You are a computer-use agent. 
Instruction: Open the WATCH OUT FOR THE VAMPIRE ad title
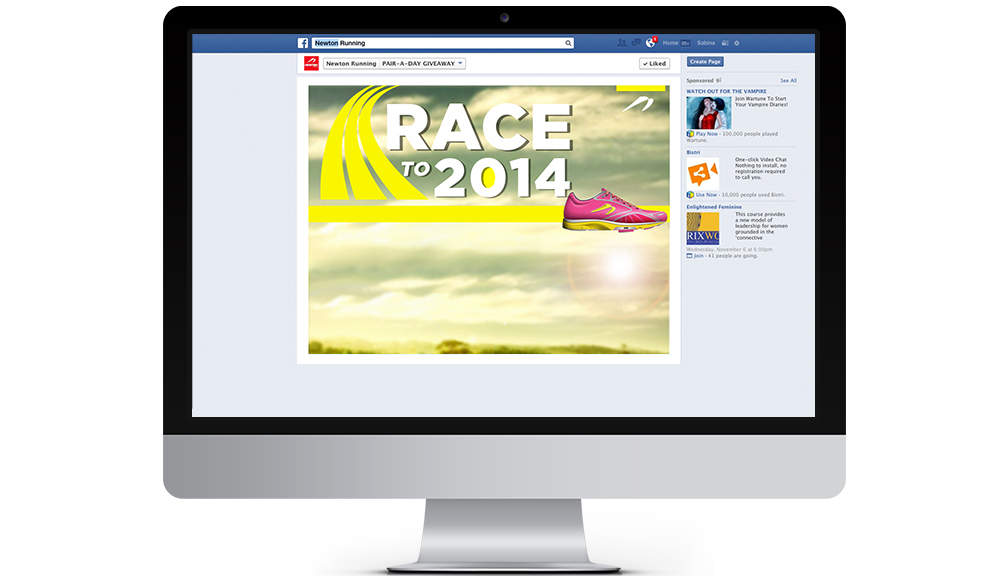pos(726,91)
